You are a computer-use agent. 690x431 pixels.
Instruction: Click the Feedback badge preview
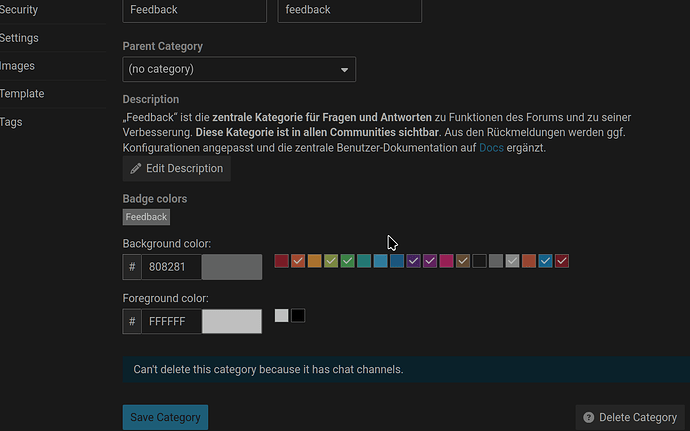pyautogui.click(x=146, y=217)
